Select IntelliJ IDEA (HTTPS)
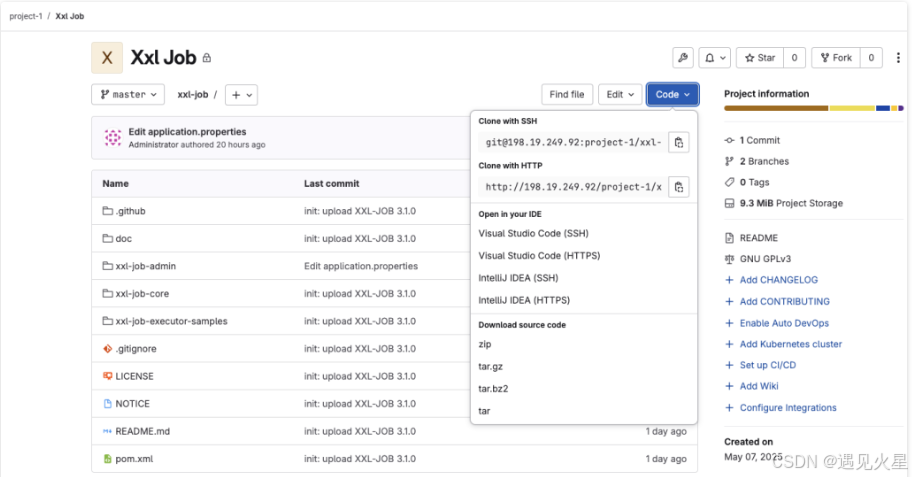Image resolution: width=912 pixels, height=477 pixels. [x=524, y=300]
